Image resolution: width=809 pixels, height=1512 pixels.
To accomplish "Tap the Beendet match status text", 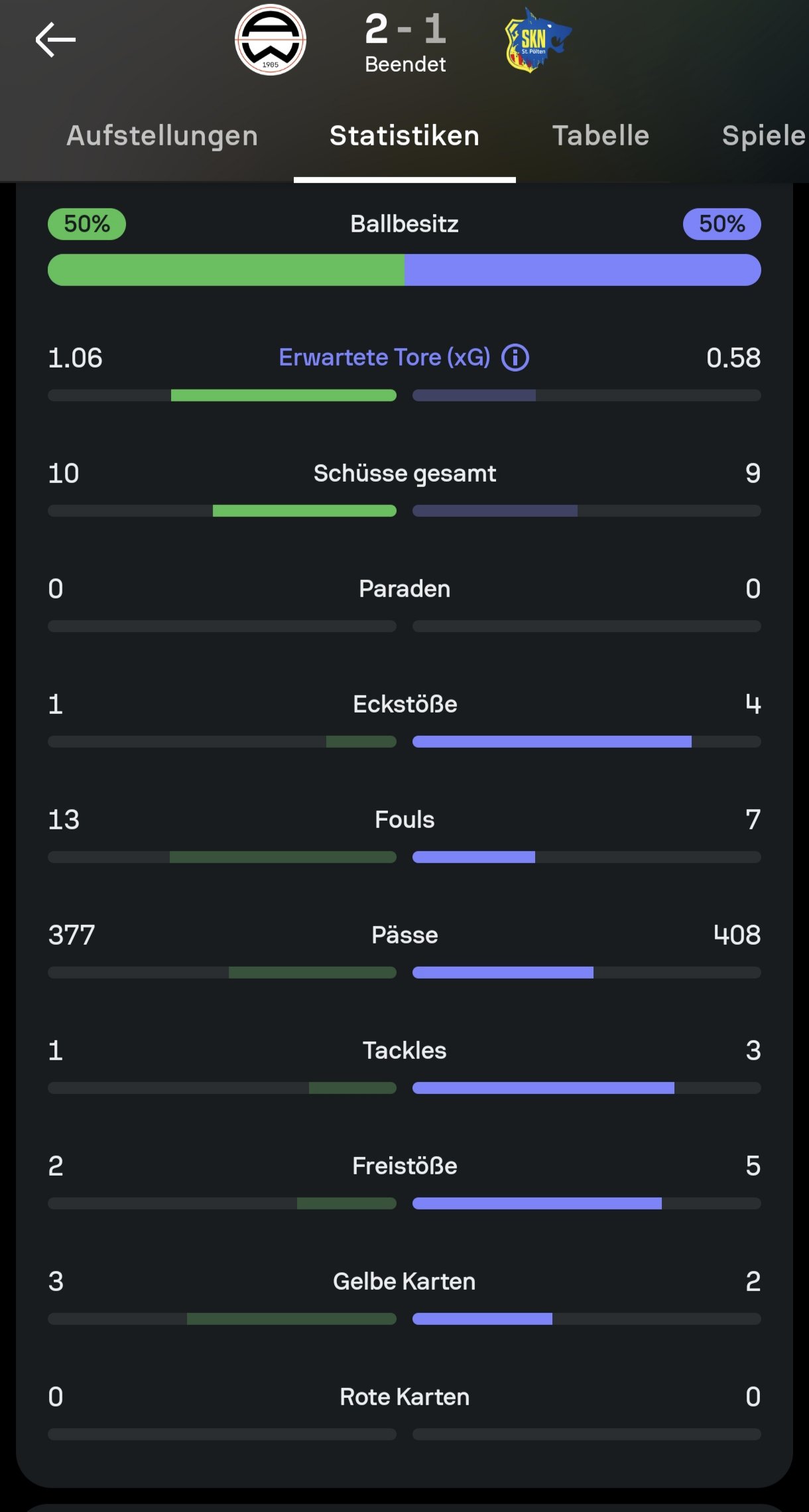I will pyautogui.click(x=405, y=64).
